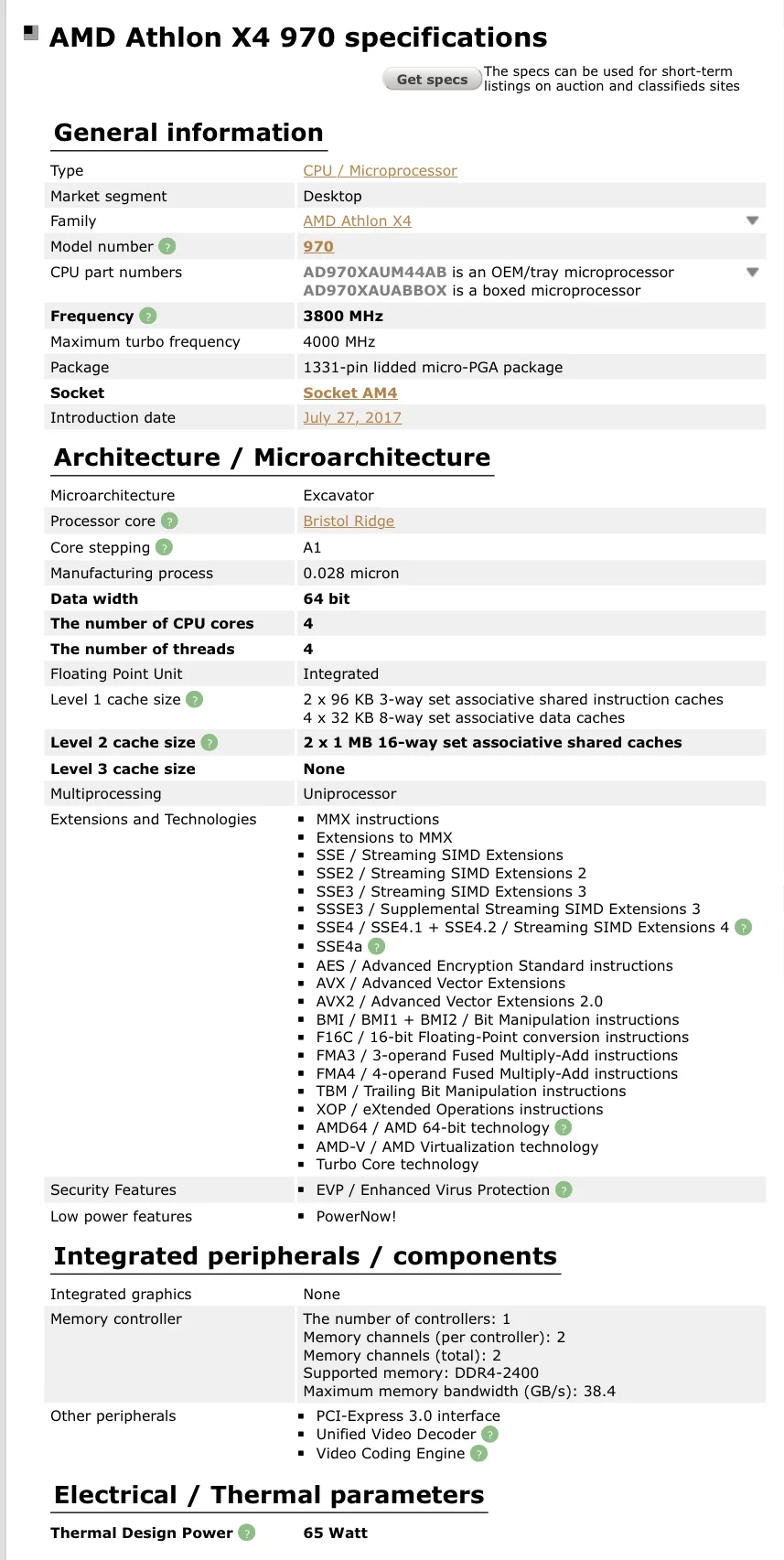Click help icon after Enhanced Virus Protection
Image resolution: width=784 pixels, height=1560 pixels.
pyautogui.click(x=564, y=1189)
